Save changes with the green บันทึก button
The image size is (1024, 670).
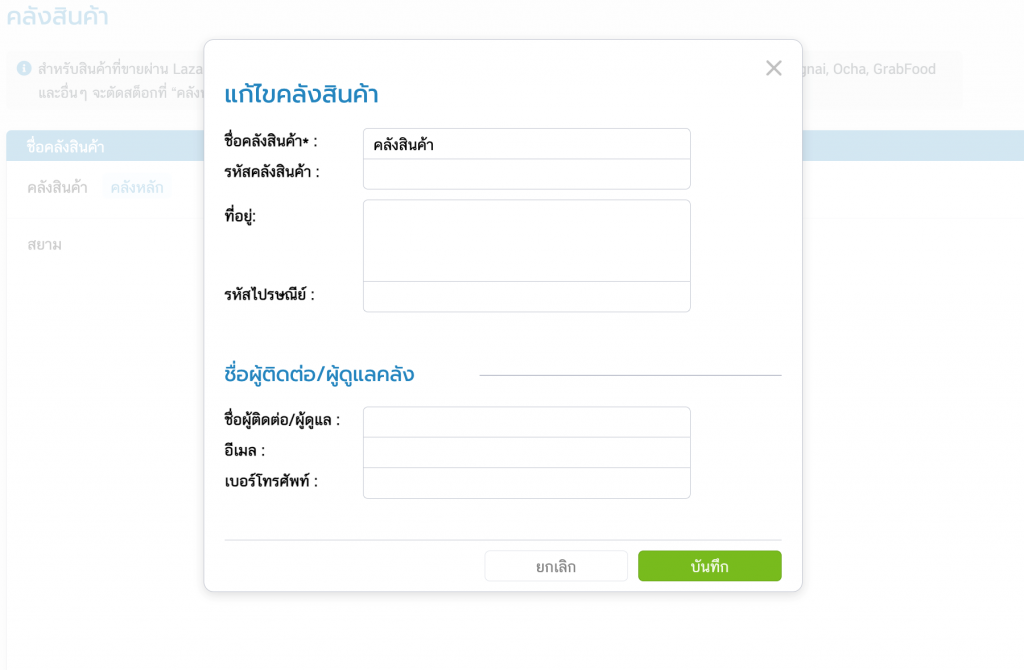pyautogui.click(x=709, y=566)
